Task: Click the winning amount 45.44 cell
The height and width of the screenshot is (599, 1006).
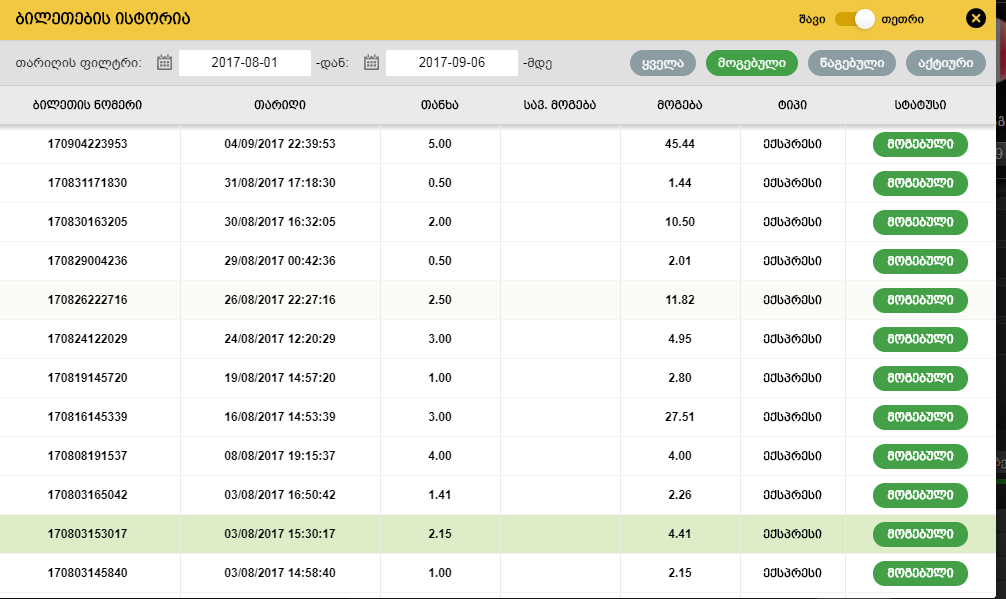Action: coord(680,144)
